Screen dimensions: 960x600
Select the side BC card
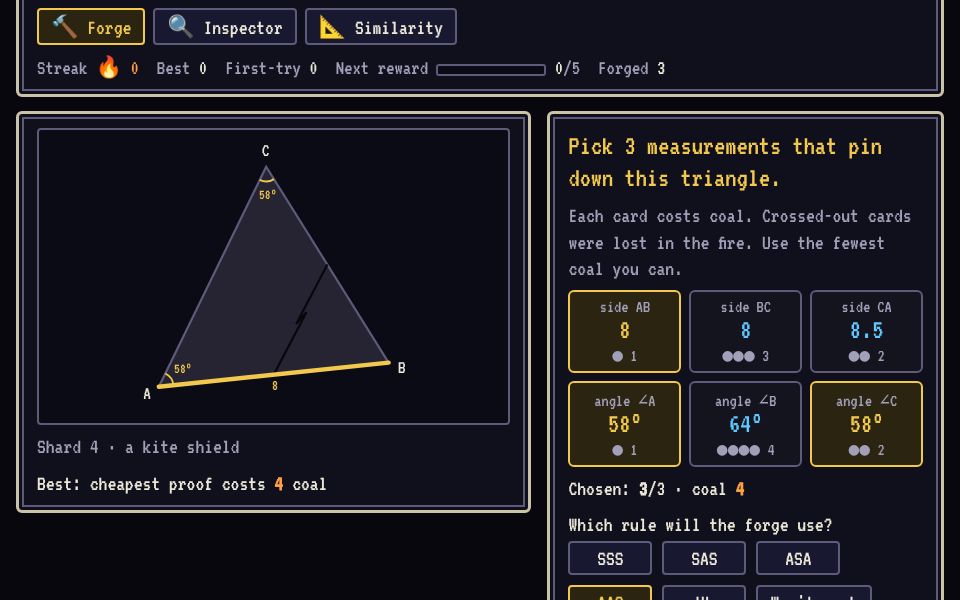pyautogui.click(x=745, y=331)
